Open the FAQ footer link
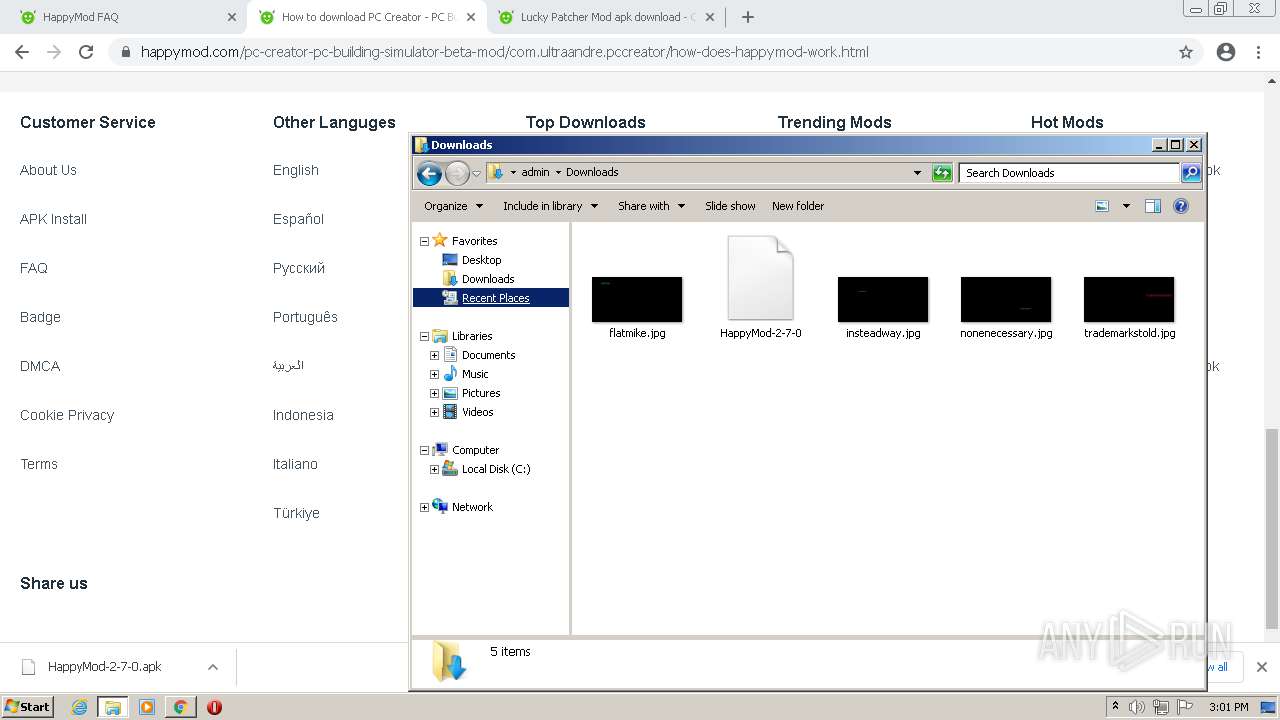Image resolution: width=1280 pixels, height=720 pixels. (34, 268)
